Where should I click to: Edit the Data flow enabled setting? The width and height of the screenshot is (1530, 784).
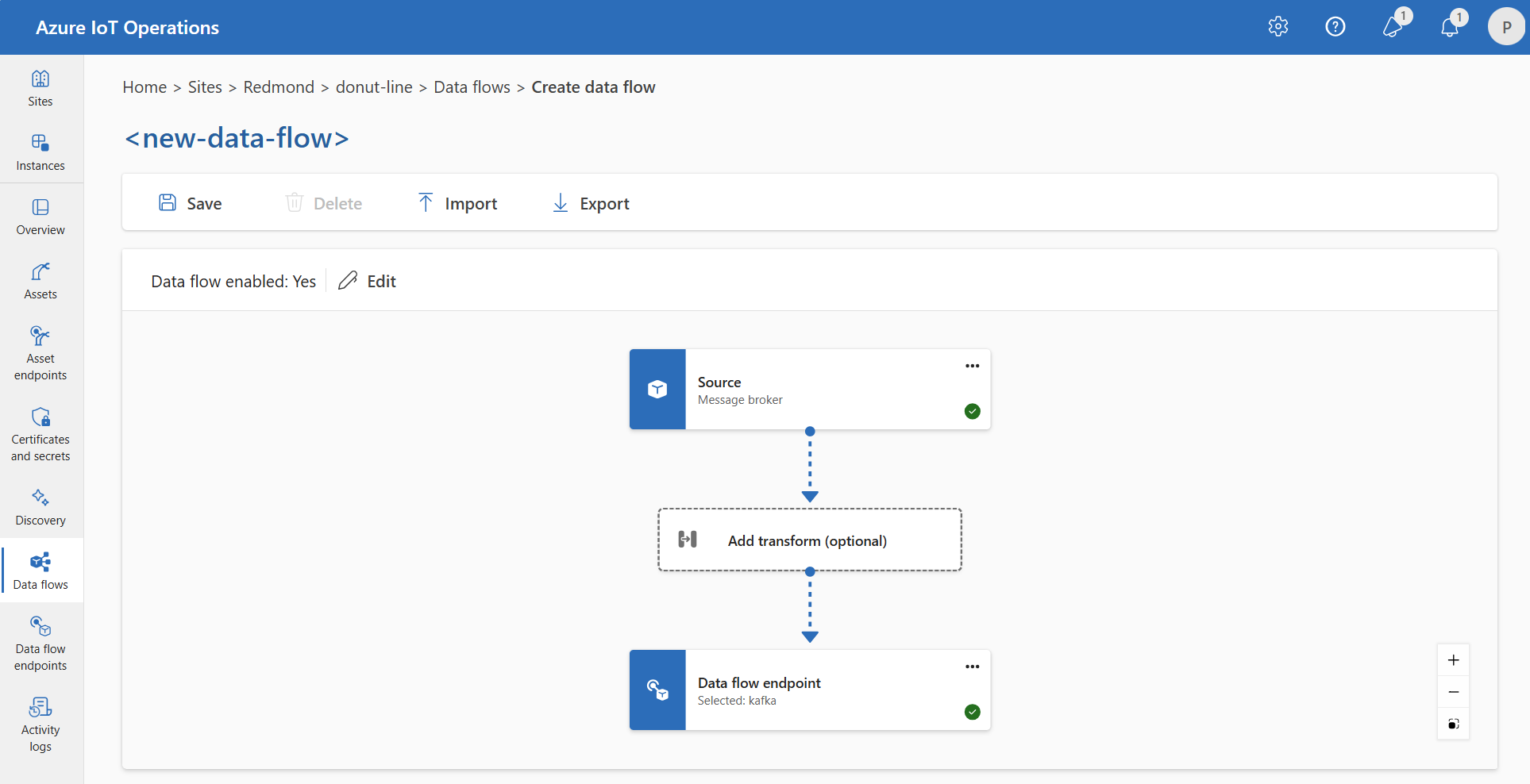tap(367, 280)
